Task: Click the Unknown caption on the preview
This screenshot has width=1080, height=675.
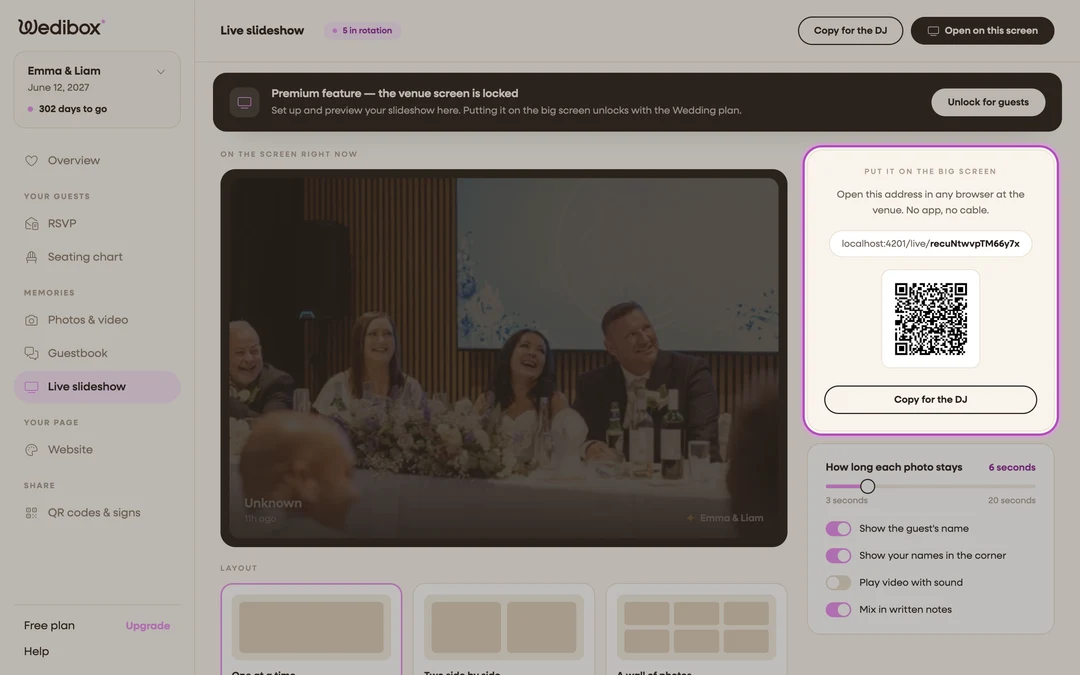Action: 273,503
